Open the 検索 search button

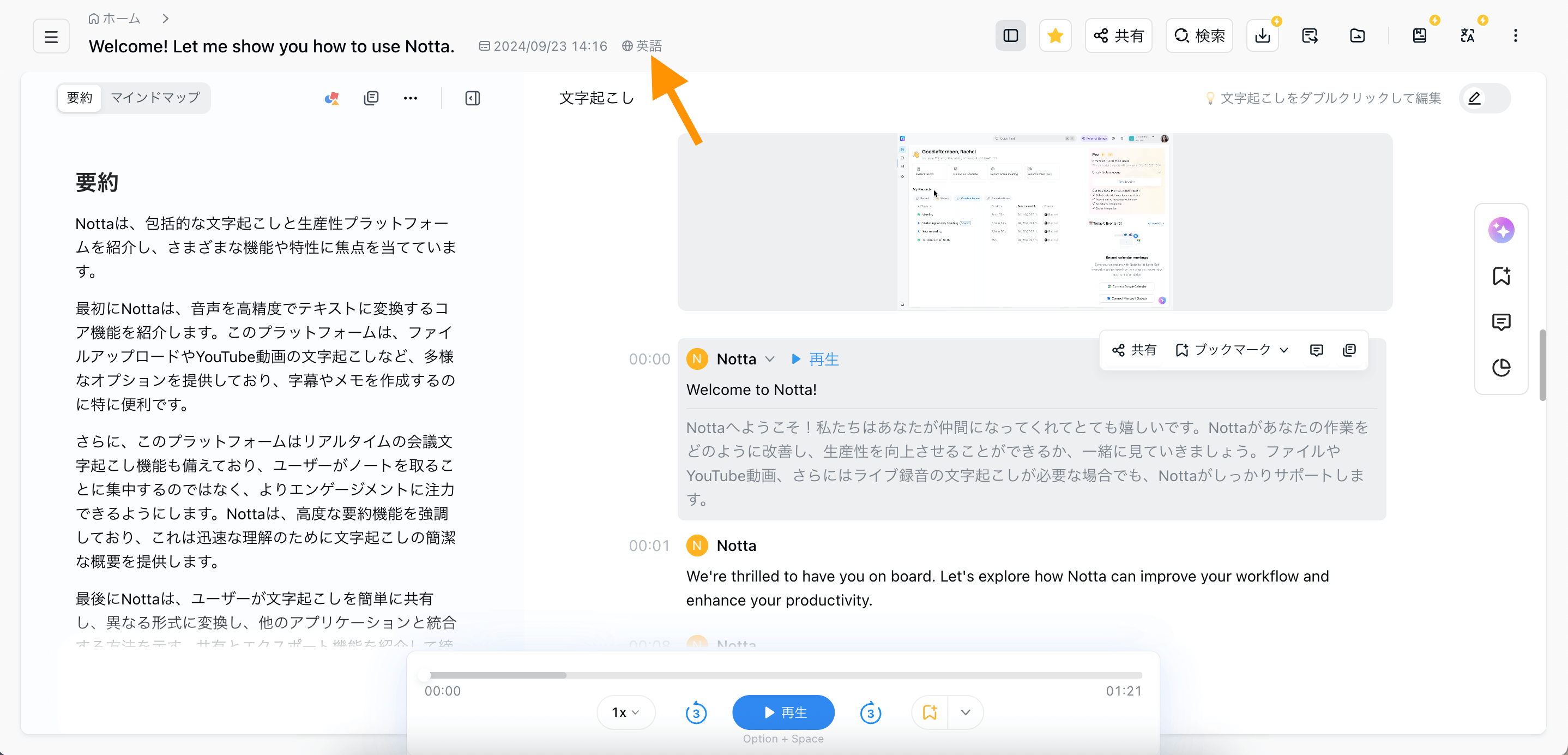click(1199, 35)
